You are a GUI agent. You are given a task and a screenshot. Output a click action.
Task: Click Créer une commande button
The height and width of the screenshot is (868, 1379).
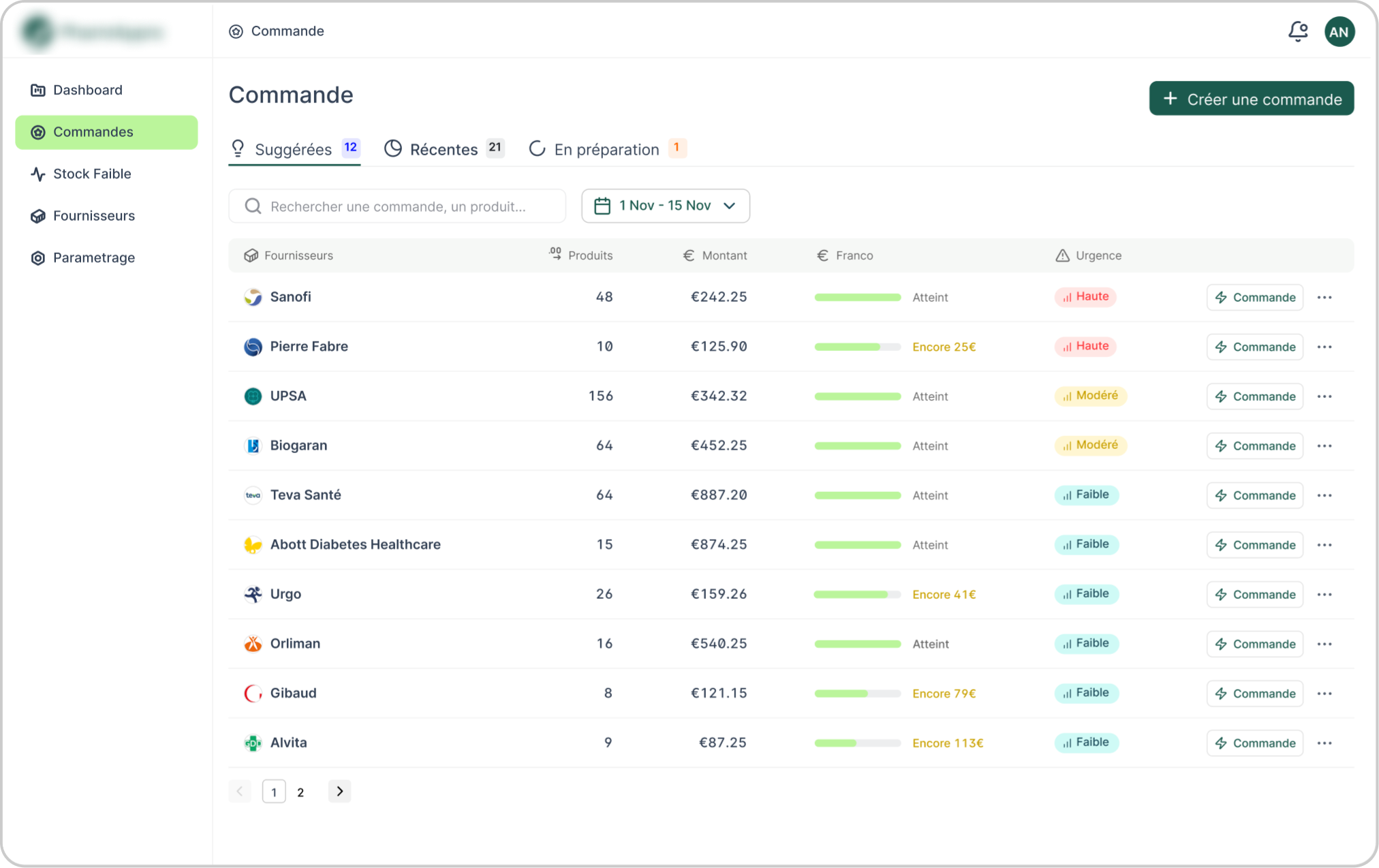point(1251,99)
